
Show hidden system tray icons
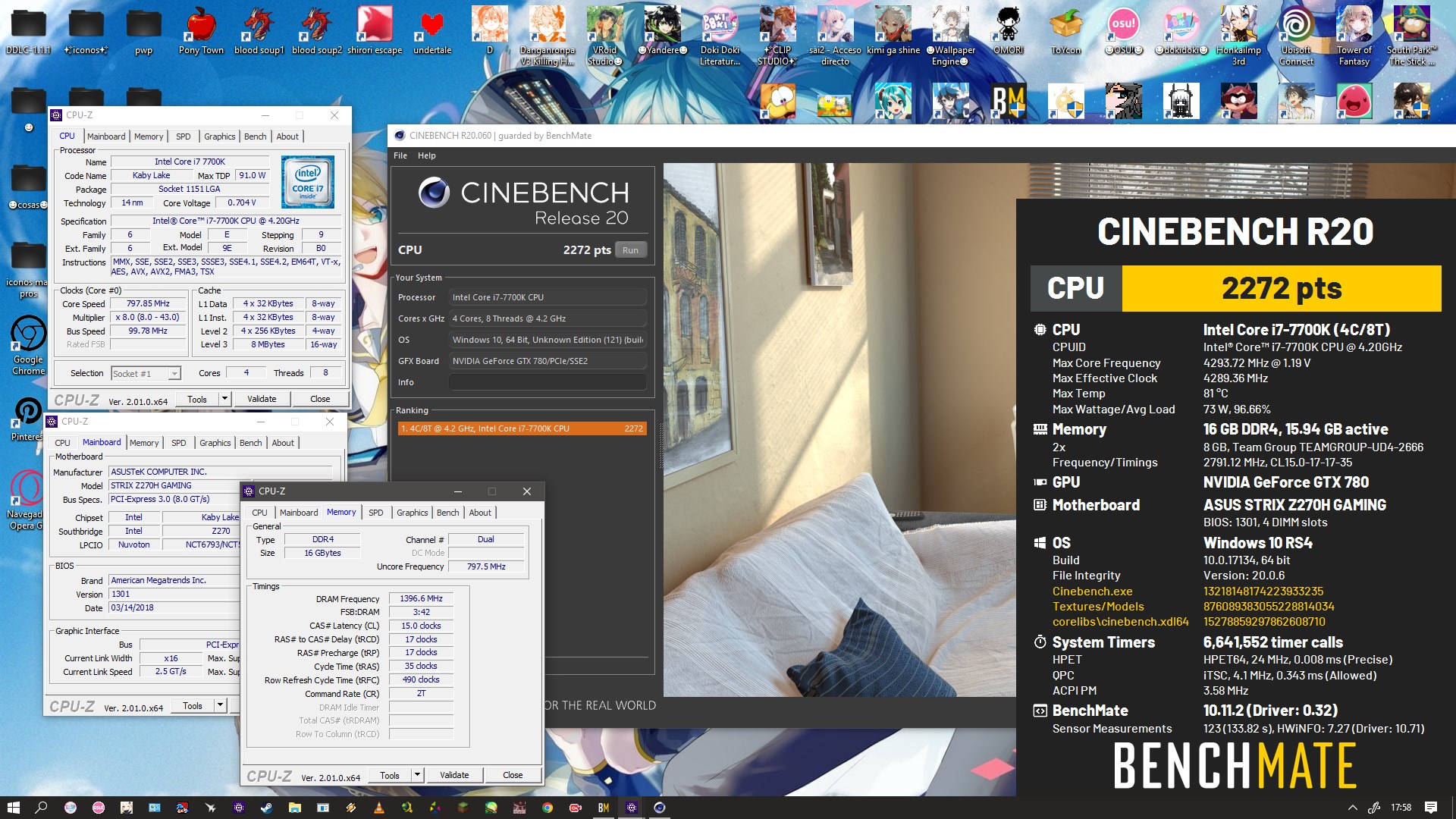(x=1352, y=808)
